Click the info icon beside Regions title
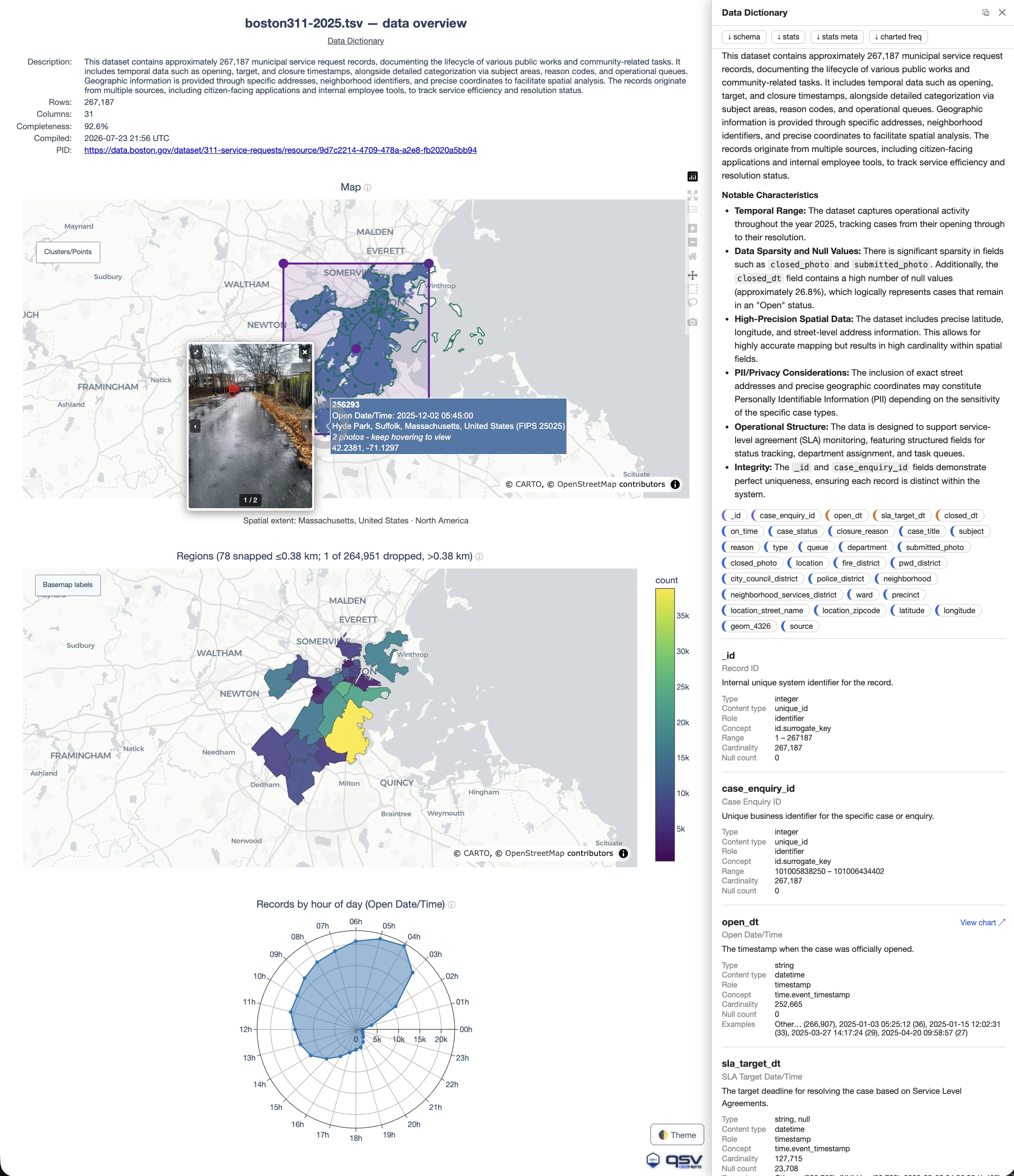This screenshot has height=1176, width=1014. (x=479, y=557)
